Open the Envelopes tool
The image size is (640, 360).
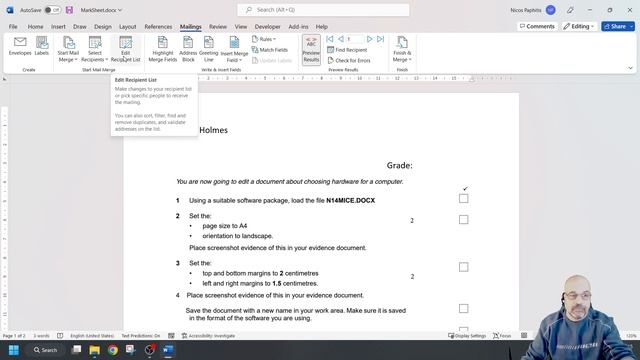click(x=20, y=46)
